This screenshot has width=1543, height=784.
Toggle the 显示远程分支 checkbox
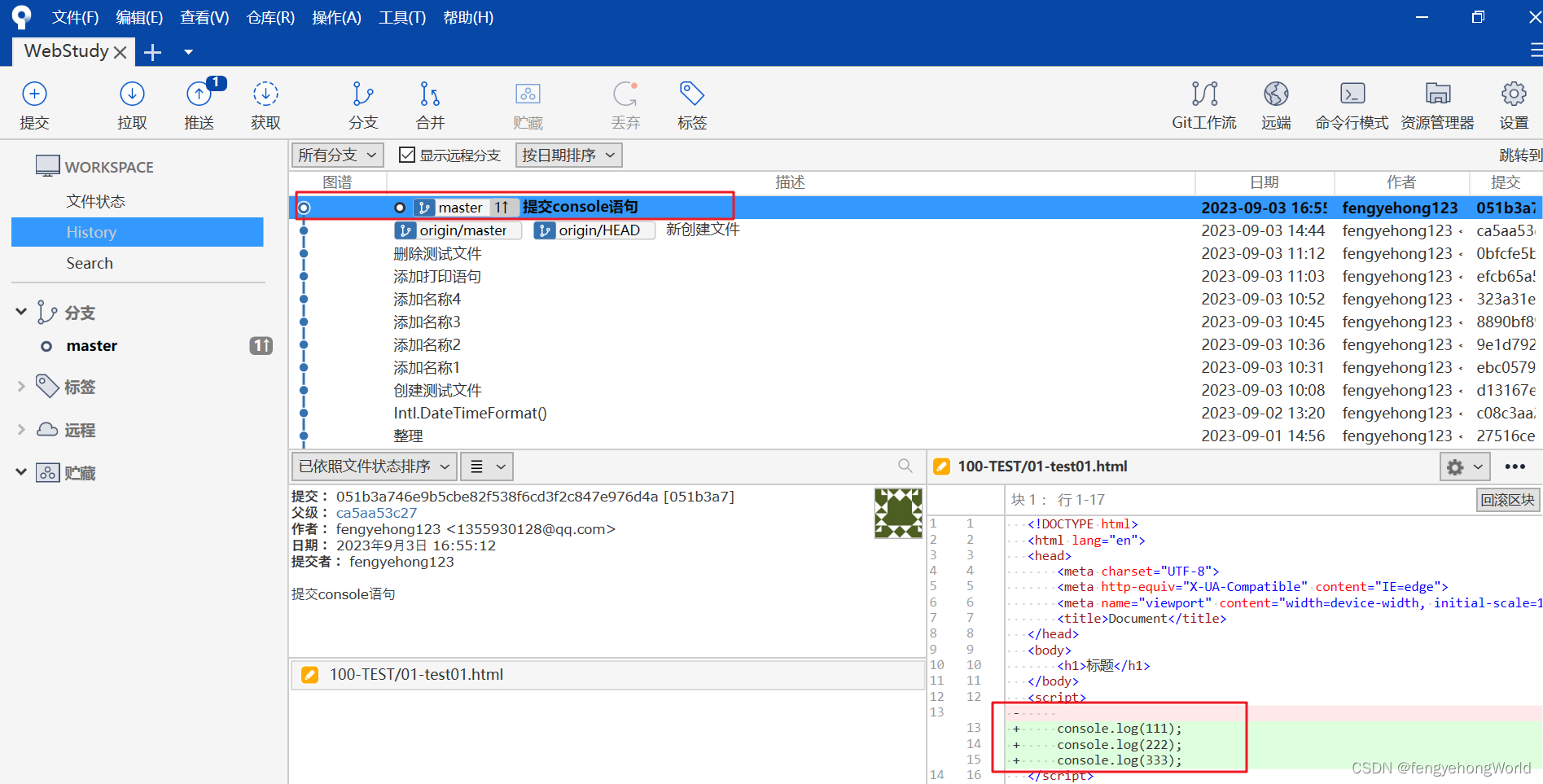pos(406,155)
